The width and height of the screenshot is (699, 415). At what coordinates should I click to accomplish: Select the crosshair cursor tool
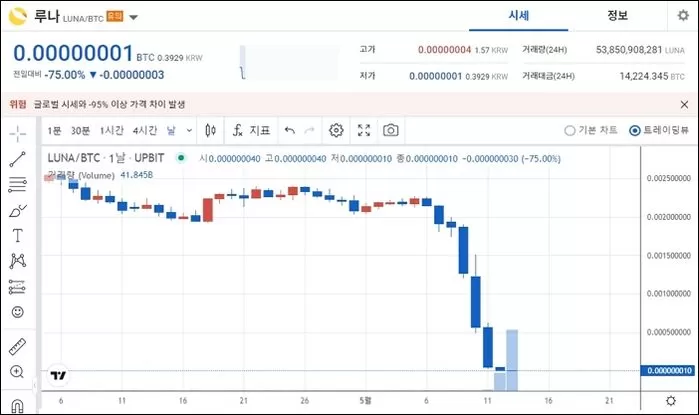(18, 133)
